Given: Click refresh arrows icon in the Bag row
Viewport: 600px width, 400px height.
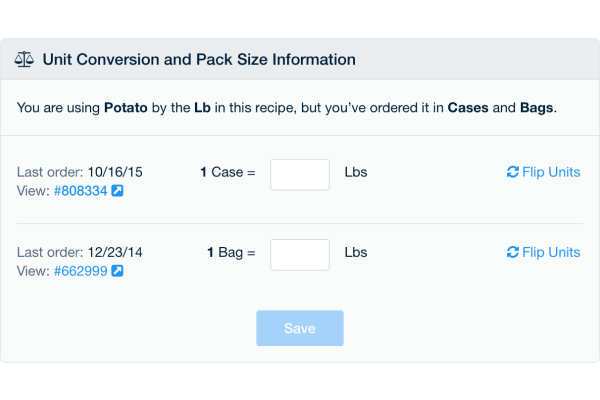Looking at the screenshot, I should 513,252.
